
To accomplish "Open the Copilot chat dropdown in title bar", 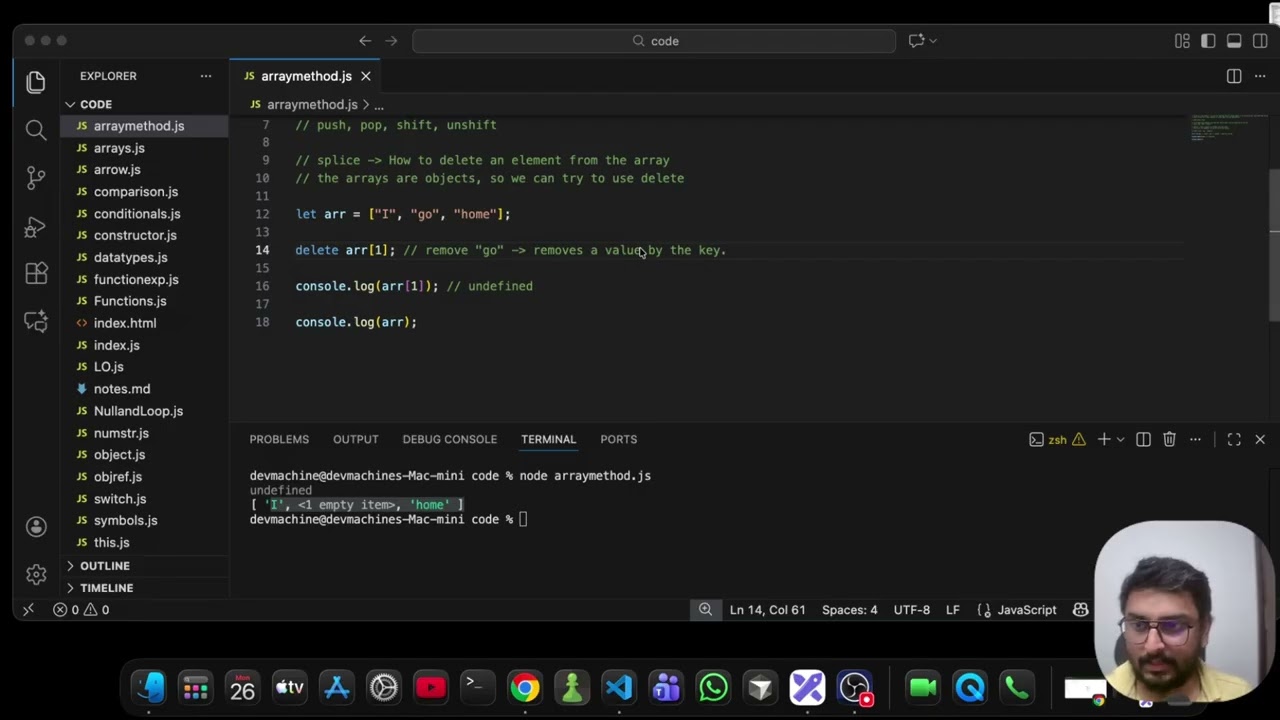I will click(922, 41).
